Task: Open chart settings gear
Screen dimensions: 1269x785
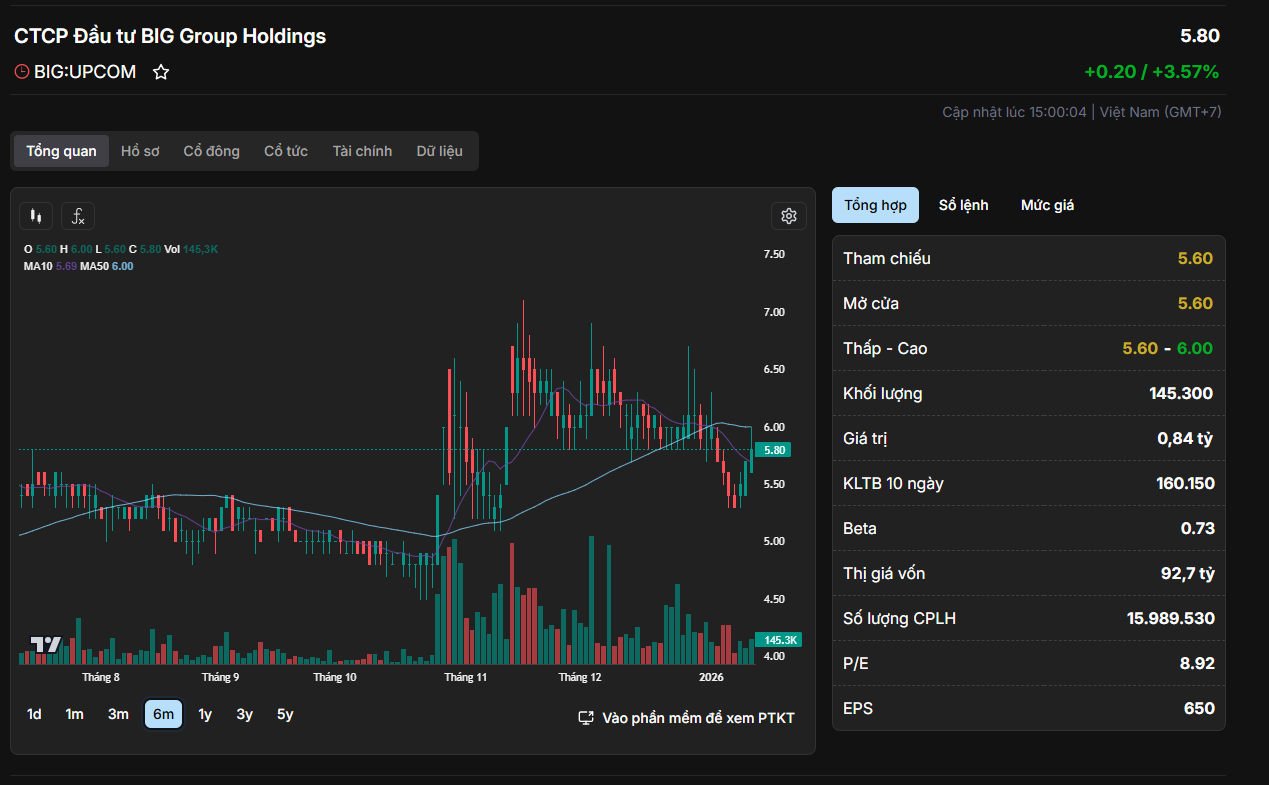Action: [x=788, y=216]
